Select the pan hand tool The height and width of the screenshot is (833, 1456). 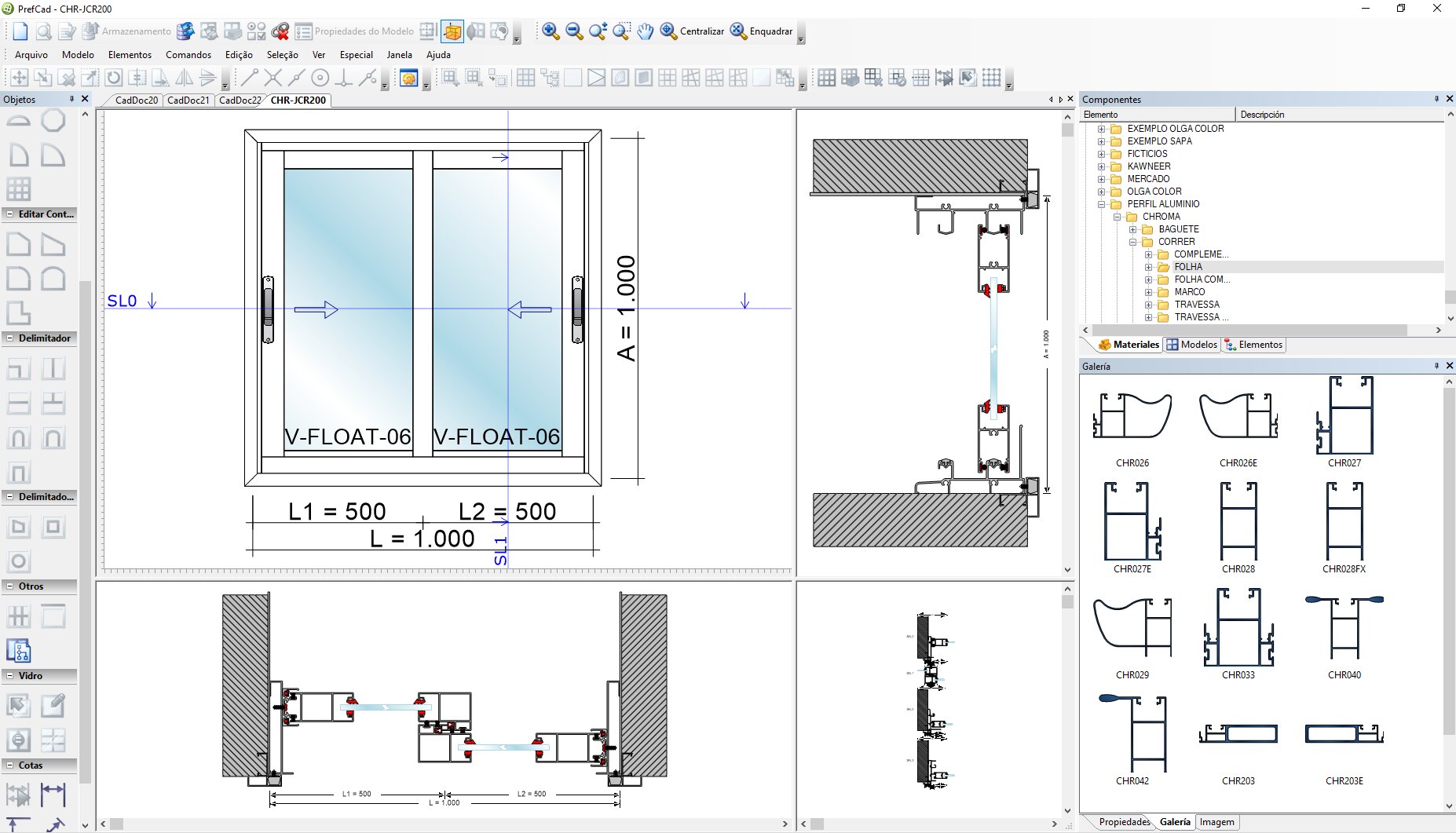pos(645,31)
